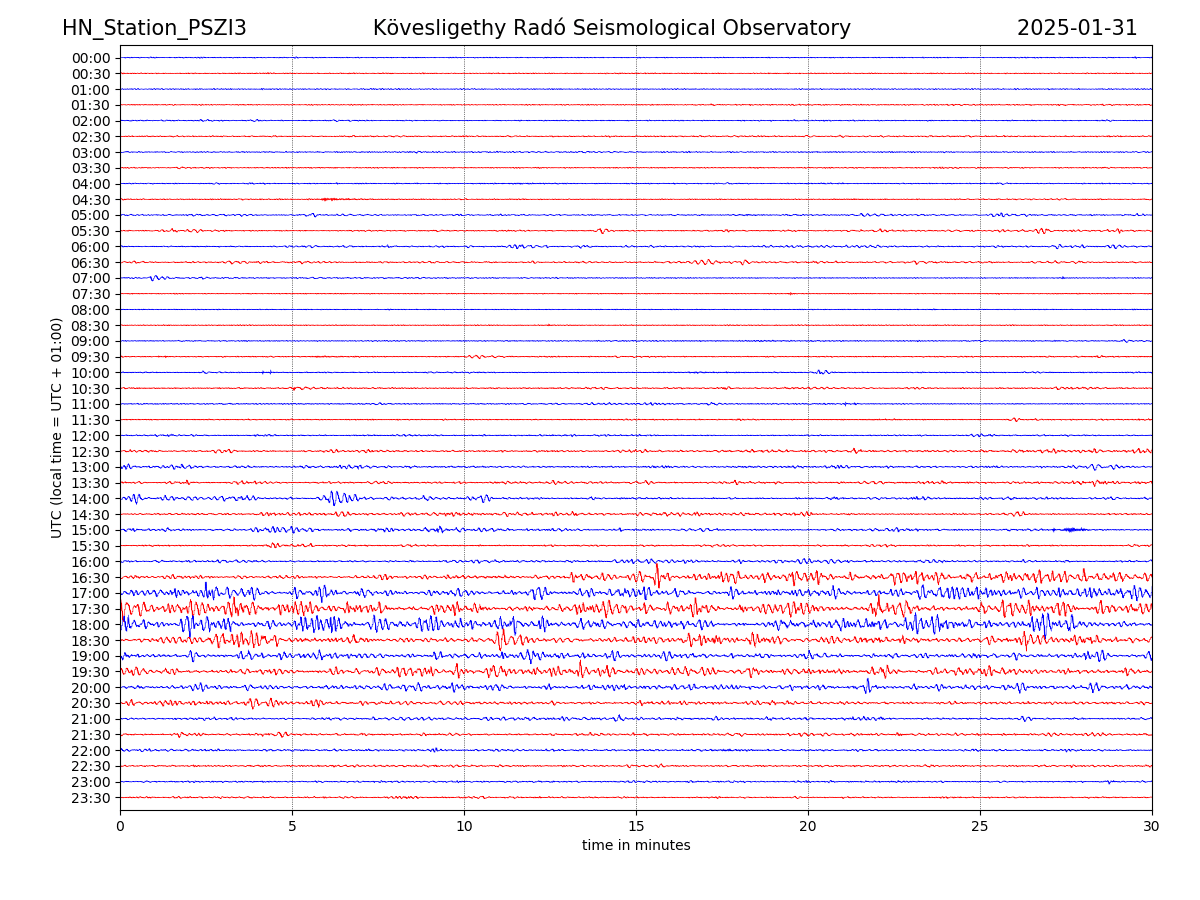Click the 15 tick on minutes axis

[636, 827]
